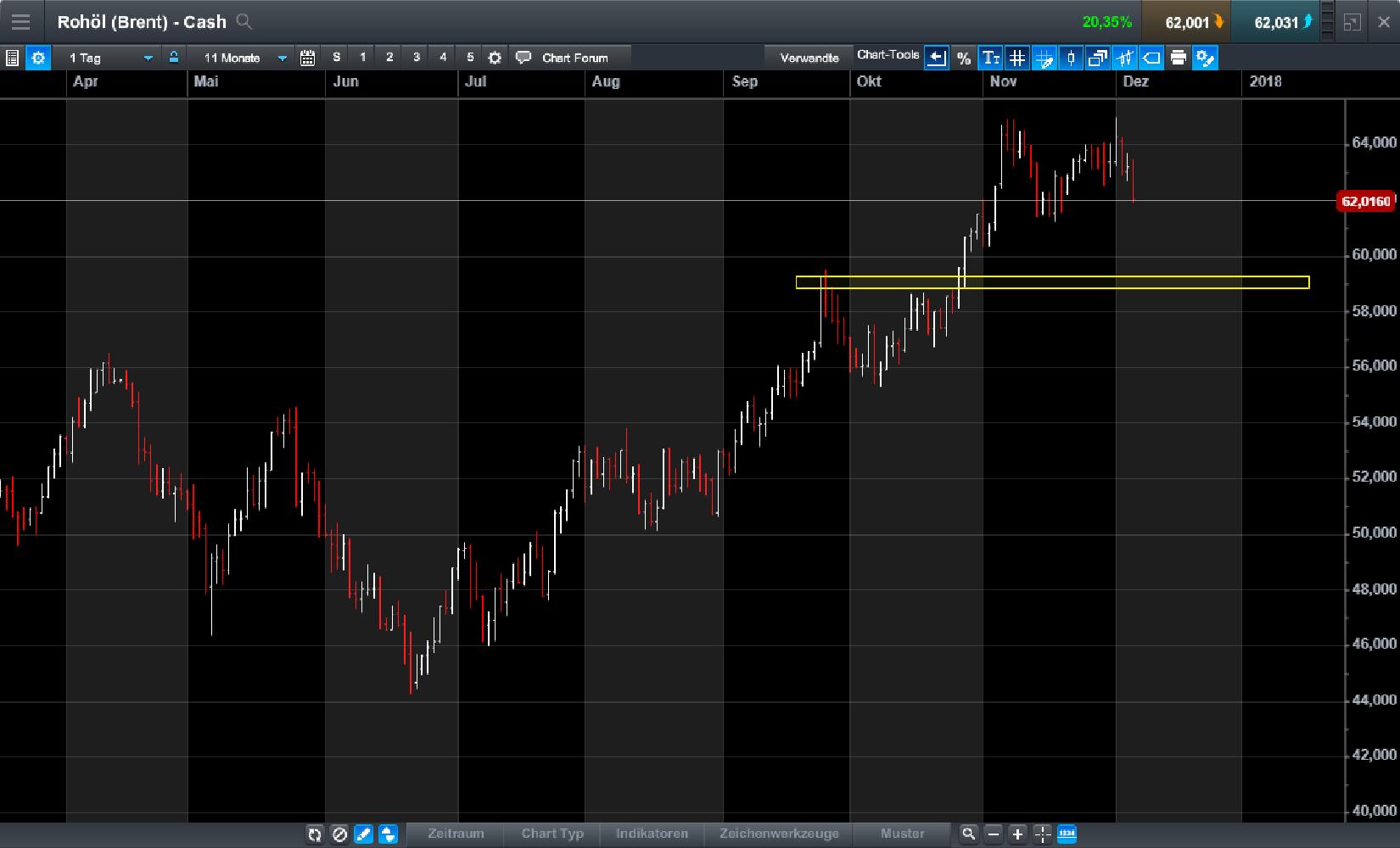Viewport: 1400px width, 848px height.
Task: Open the Chart Typ menu
Action: point(552,834)
